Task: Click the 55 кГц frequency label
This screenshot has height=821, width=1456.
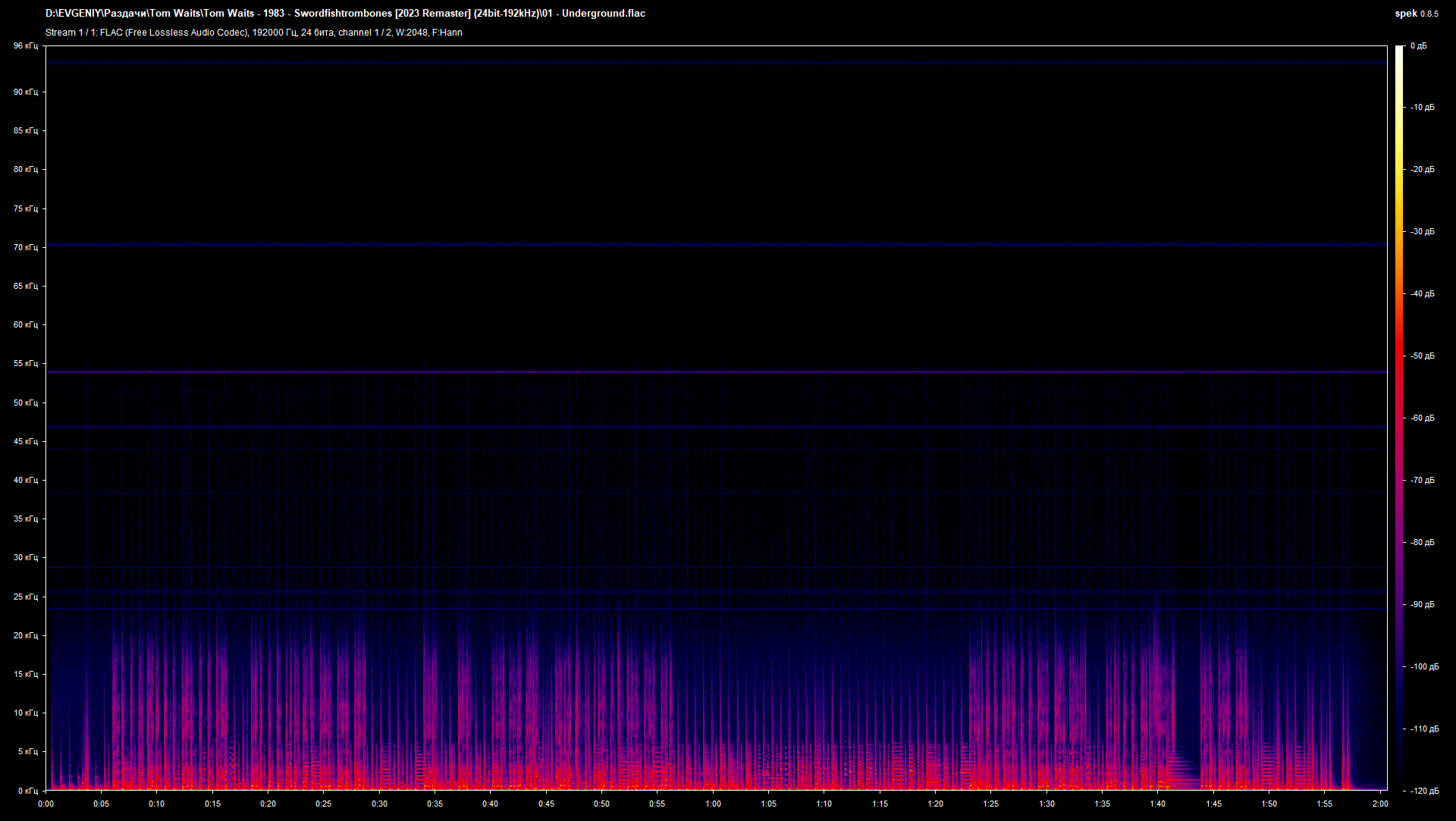Action: 25,364
